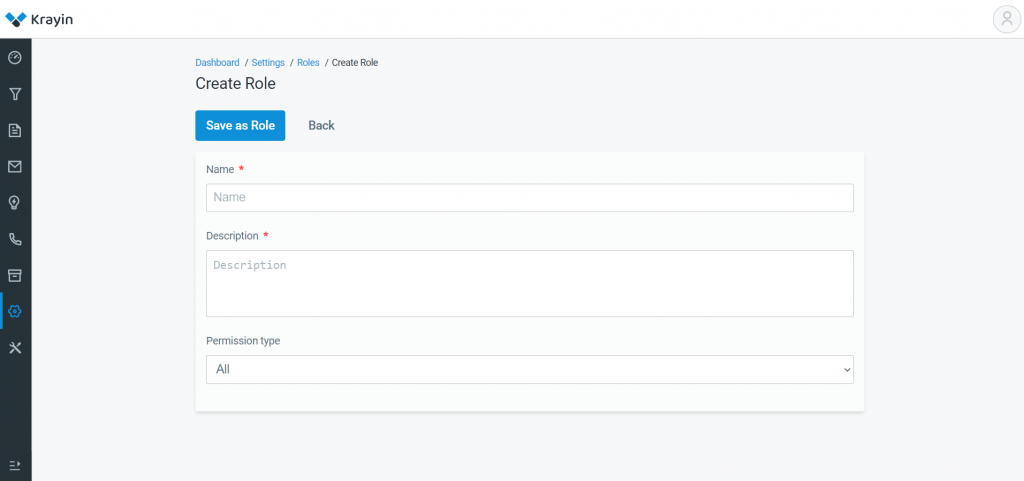Screen dimensions: 1024x481
Task: Expand the sidebar using bottom menu icon
Action: click(x=15, y=465)
